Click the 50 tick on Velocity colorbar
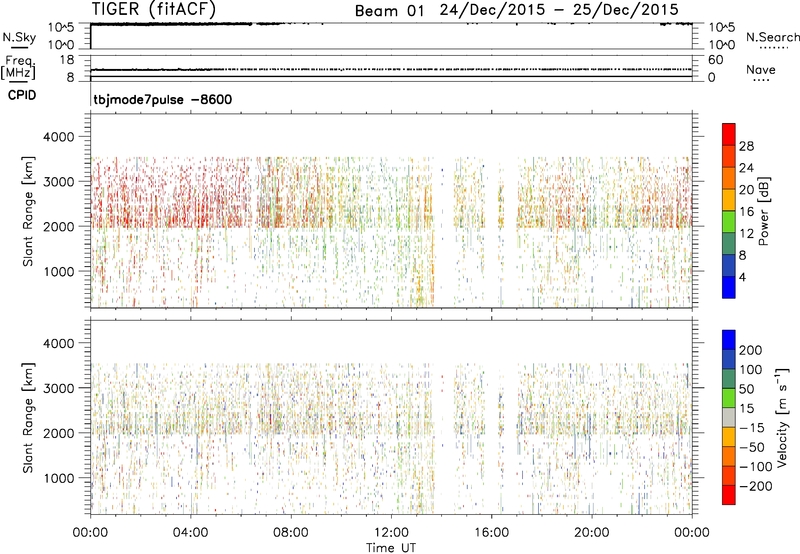Viewport: 800px width, 554px height. [x=746, y=389]
